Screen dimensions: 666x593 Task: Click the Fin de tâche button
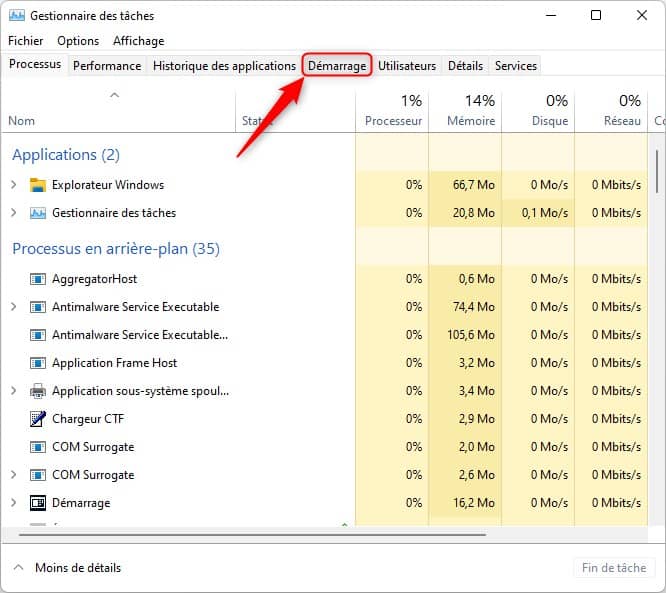(614, 568)
